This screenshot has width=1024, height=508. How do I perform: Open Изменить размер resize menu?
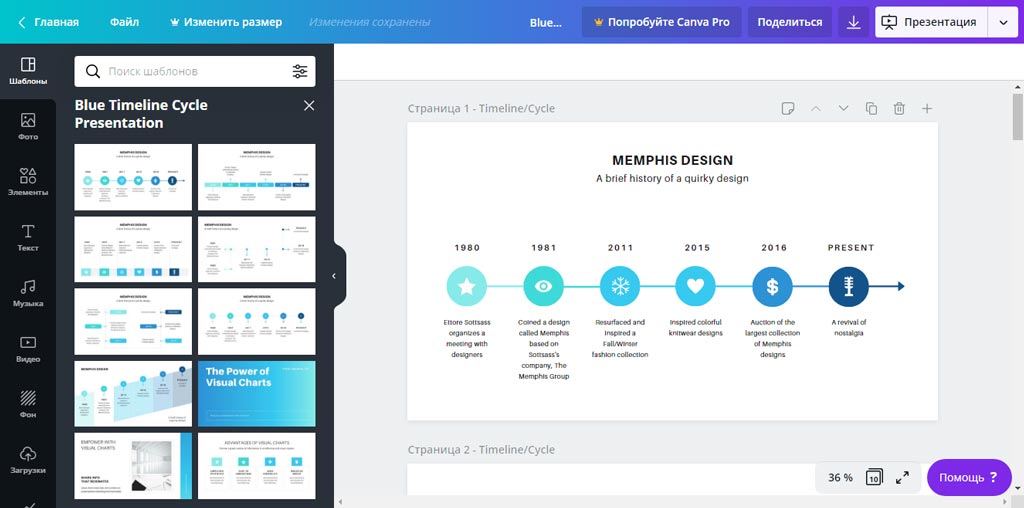227,22
